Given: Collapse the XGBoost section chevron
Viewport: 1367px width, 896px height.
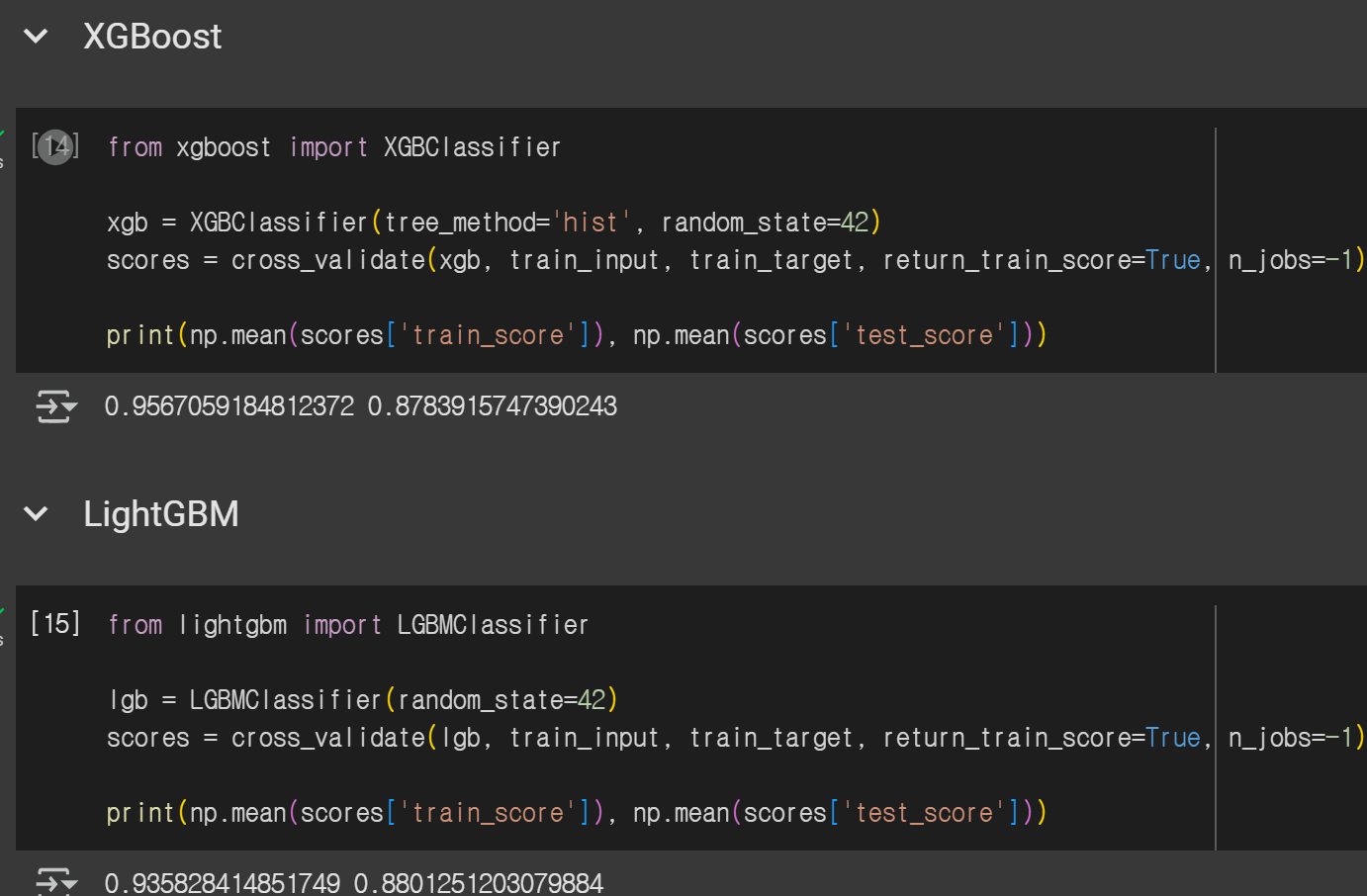Looking at the screenshot, I should (x=36, y=38).
